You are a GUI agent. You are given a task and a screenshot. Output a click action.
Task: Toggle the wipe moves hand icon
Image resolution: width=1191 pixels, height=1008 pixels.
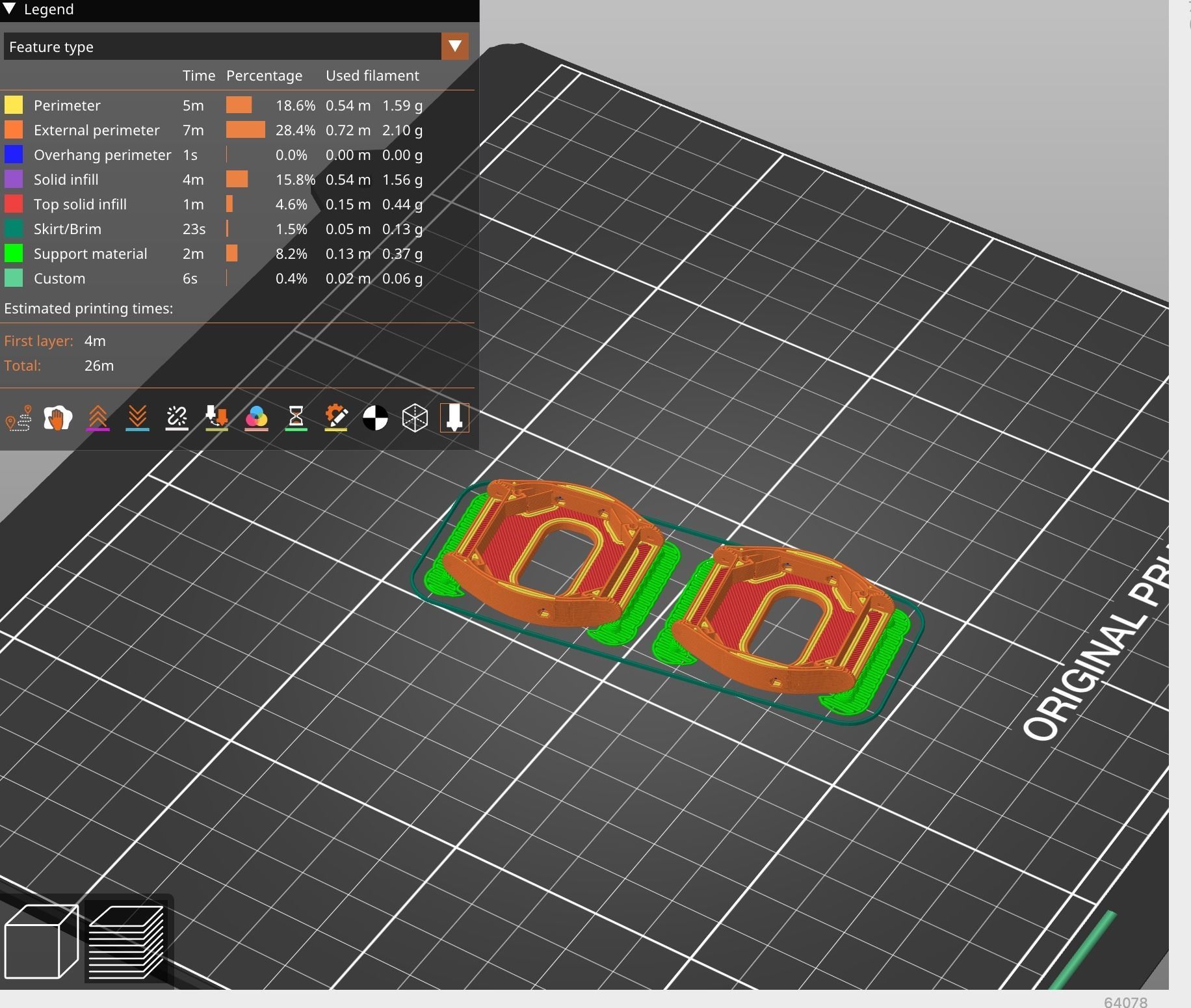tap(58, 418)
